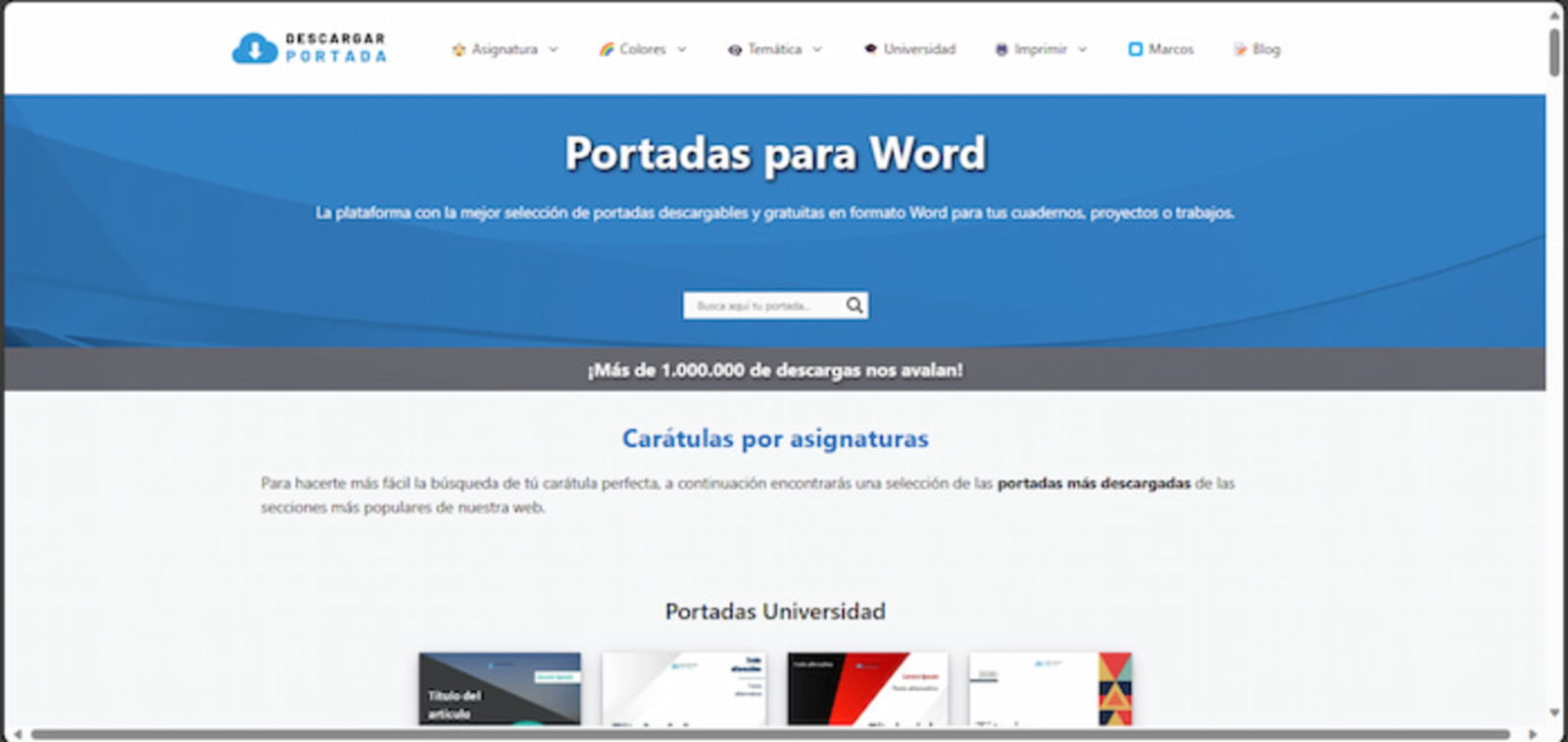Expand the Imprimir dropdown chevron
The height and width of the screenshot is (742, 1568).
(x=1082, y=49)
